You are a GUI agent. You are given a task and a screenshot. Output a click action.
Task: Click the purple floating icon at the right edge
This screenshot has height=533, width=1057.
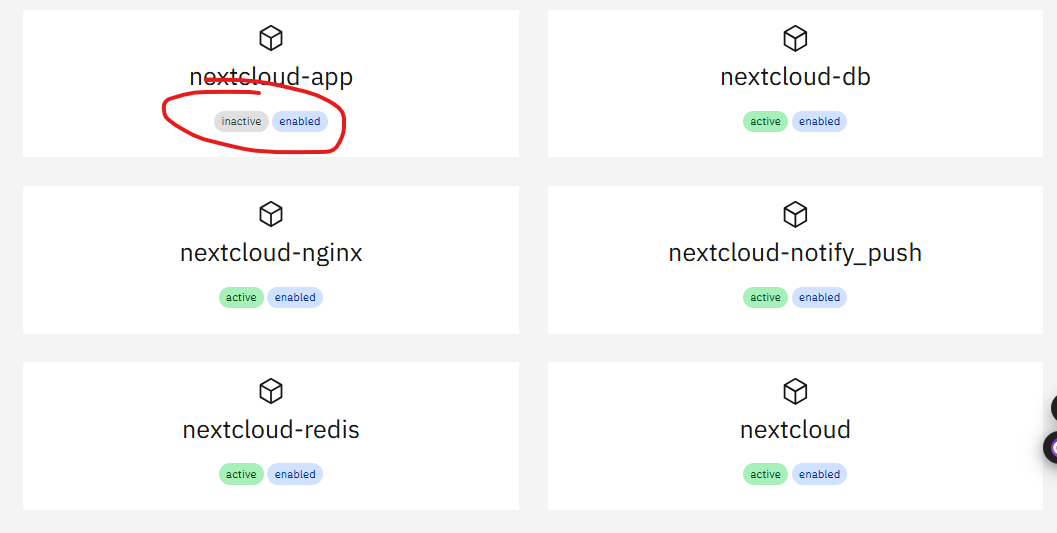[x=1050, y=447]
